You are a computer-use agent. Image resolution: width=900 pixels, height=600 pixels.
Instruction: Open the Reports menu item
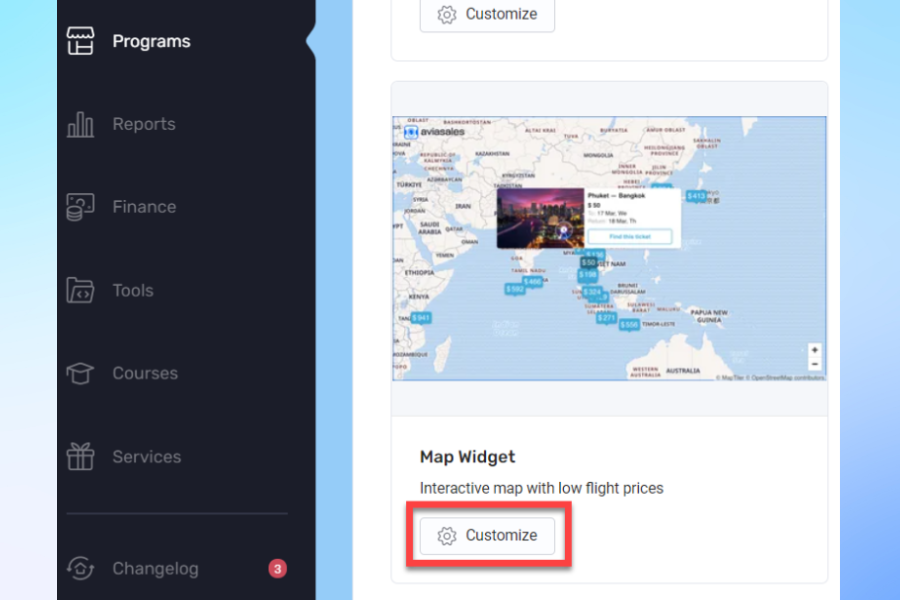[144, 124]
